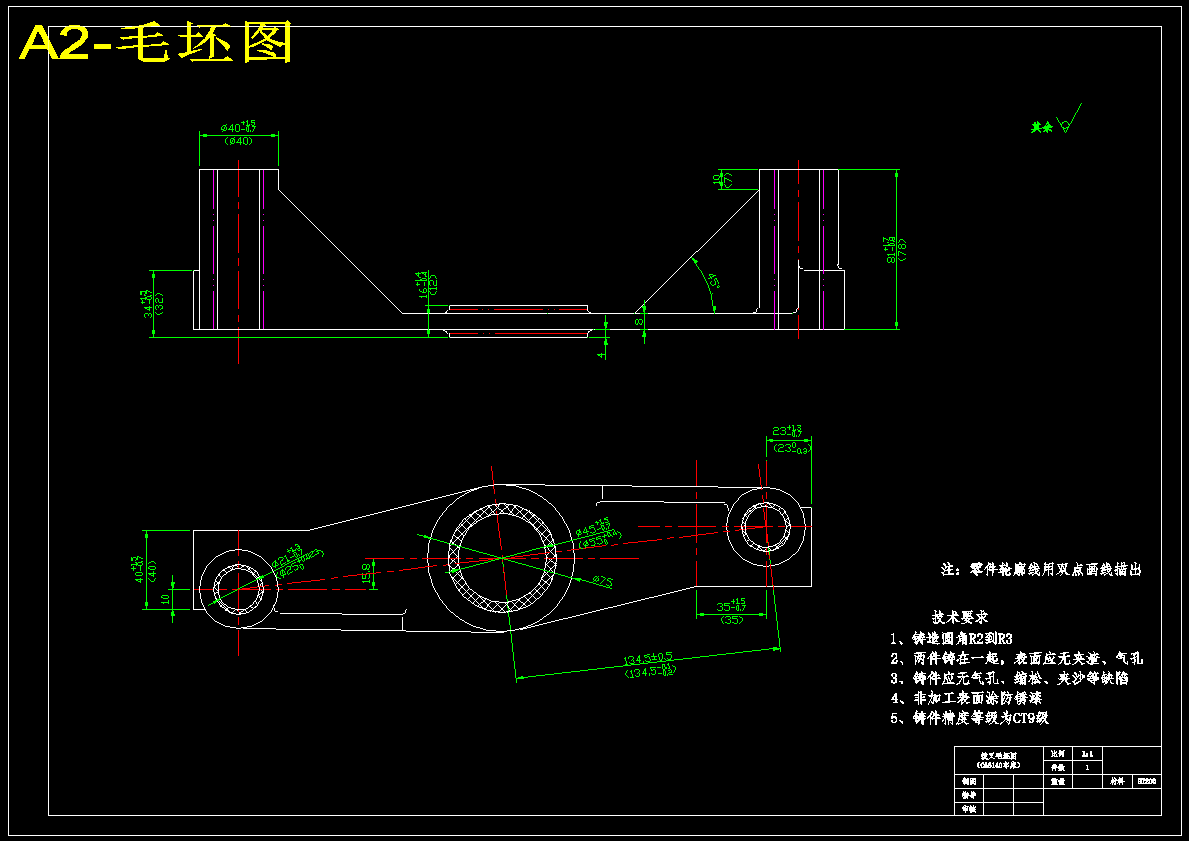Select the 81 (78) height dimension
Image resolution: width=1189 pixels, height=841 pixels.
pos(895,249)
